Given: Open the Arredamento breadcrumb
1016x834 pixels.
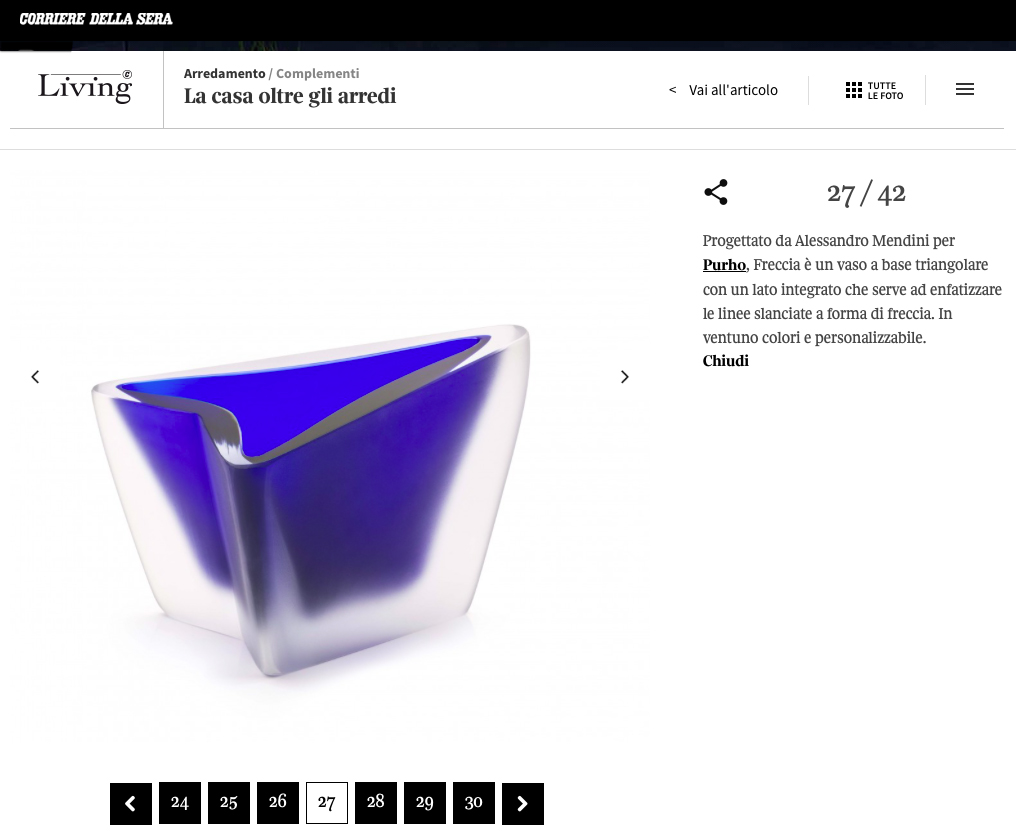Looking at the screenshot, I should [x=224, y=73].
